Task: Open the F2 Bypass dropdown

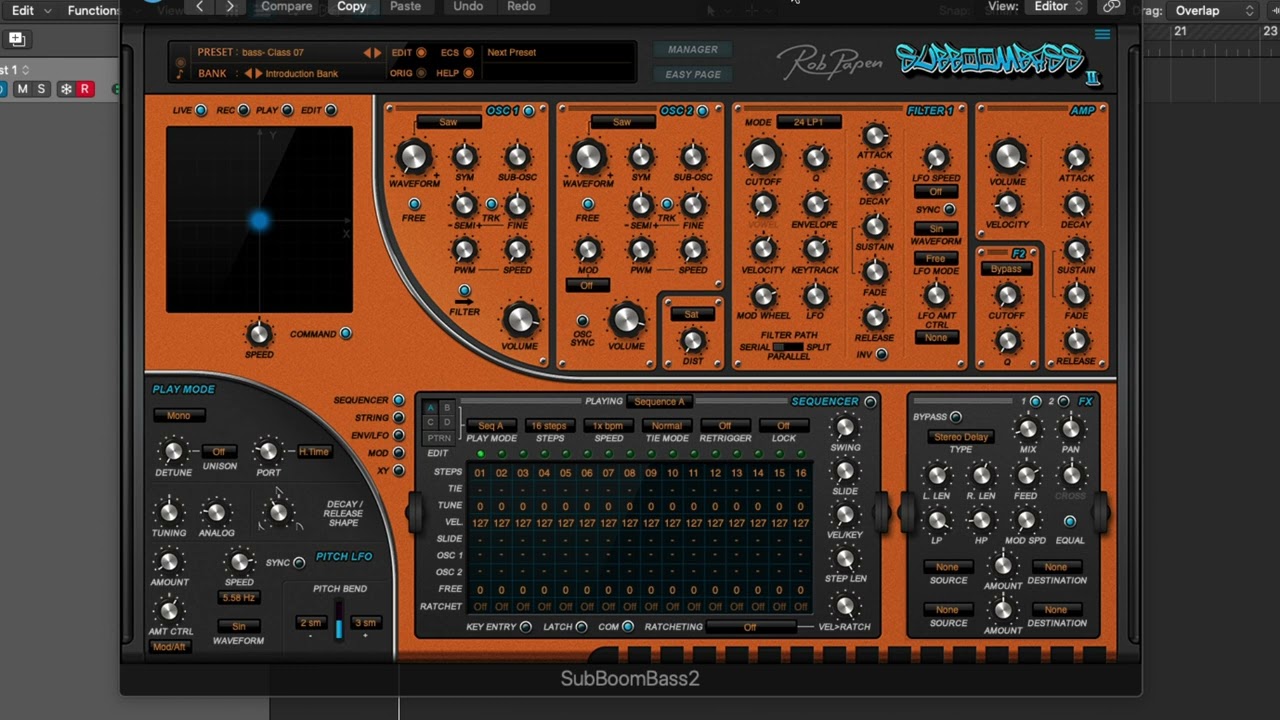Action: point(1006,269)
